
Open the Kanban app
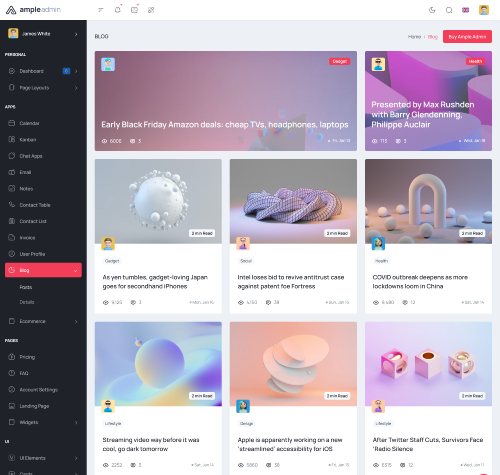click(43, 140)
